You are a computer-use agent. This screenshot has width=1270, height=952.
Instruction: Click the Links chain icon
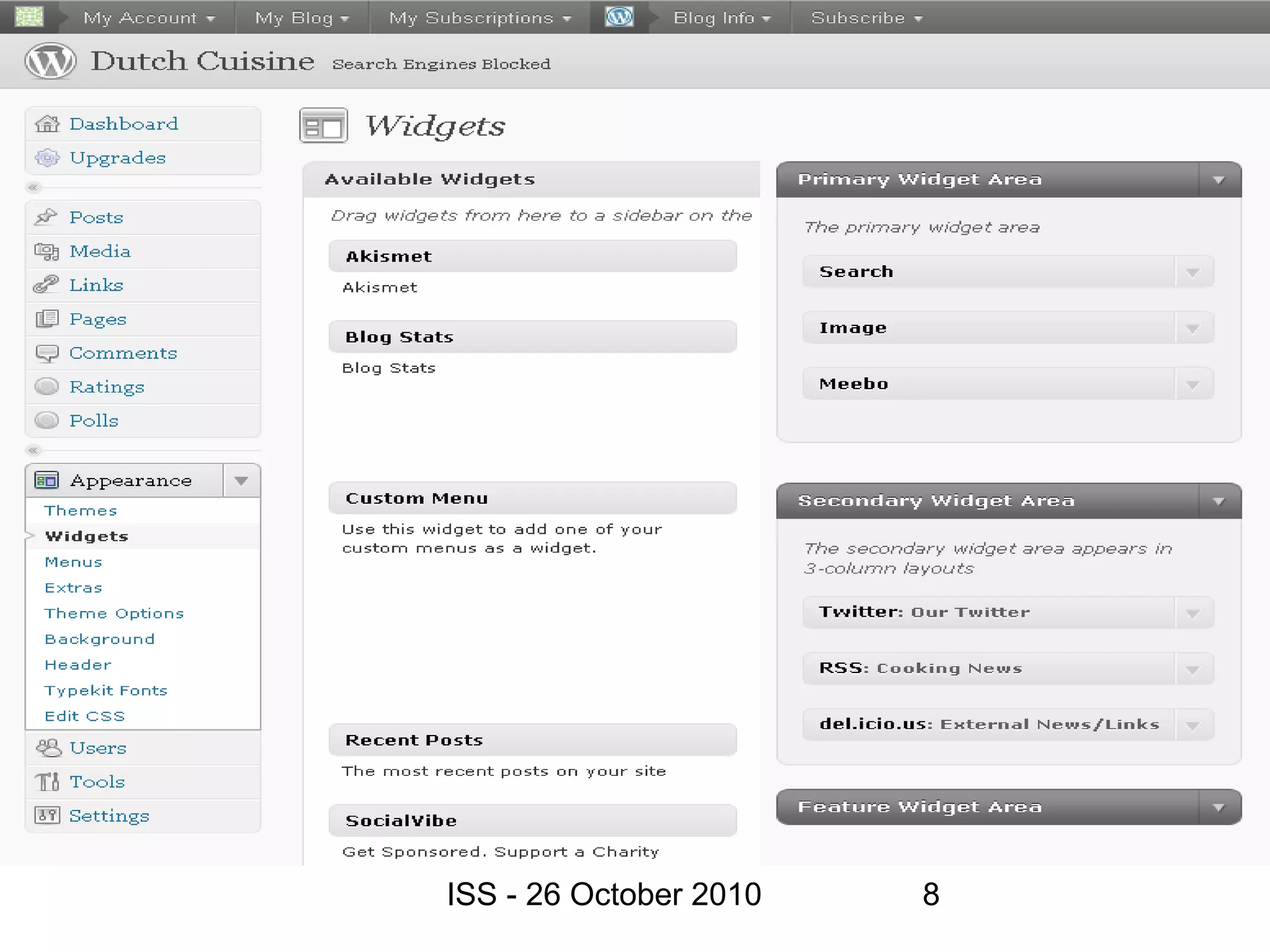[47, 285]
